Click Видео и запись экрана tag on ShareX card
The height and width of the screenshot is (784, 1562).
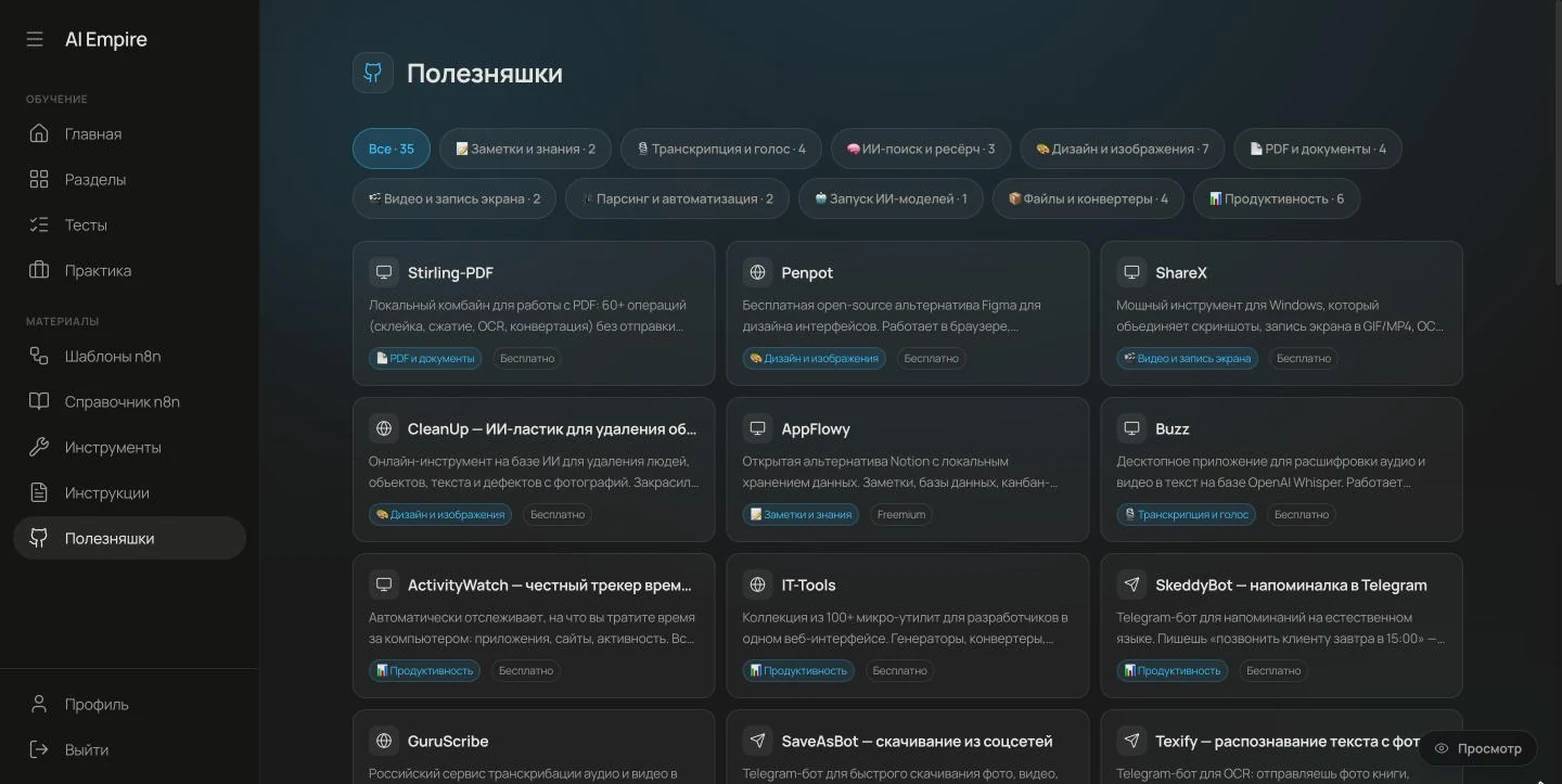pos(1187,358)
